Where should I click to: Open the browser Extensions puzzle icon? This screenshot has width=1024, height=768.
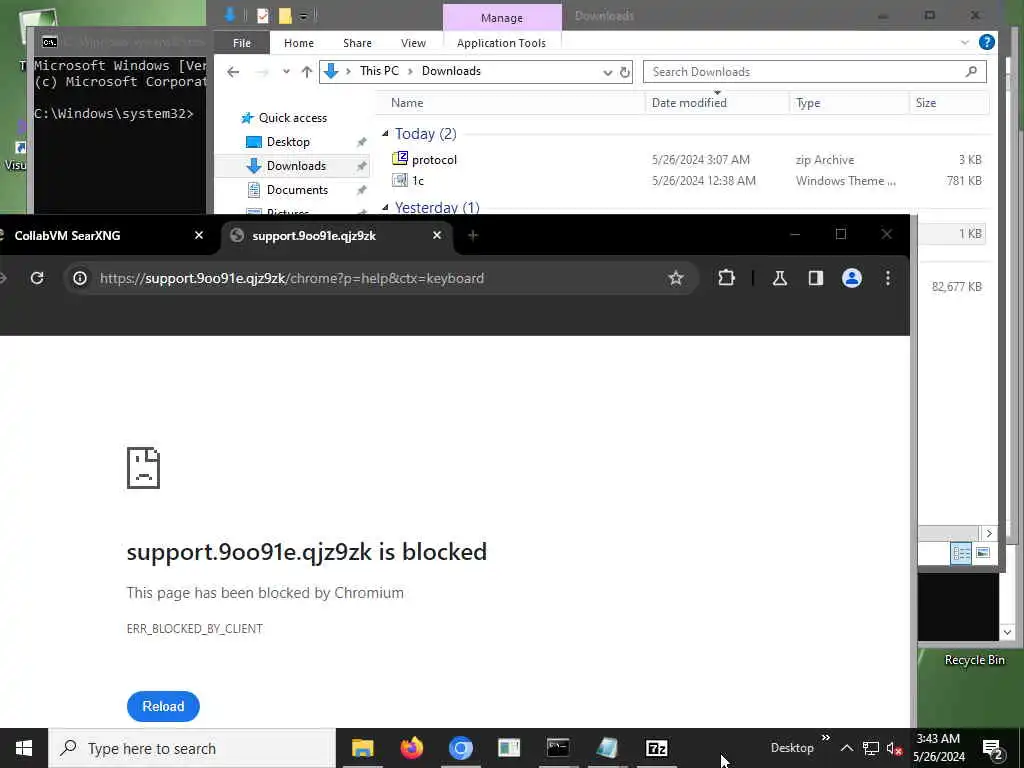coord(726,278)
